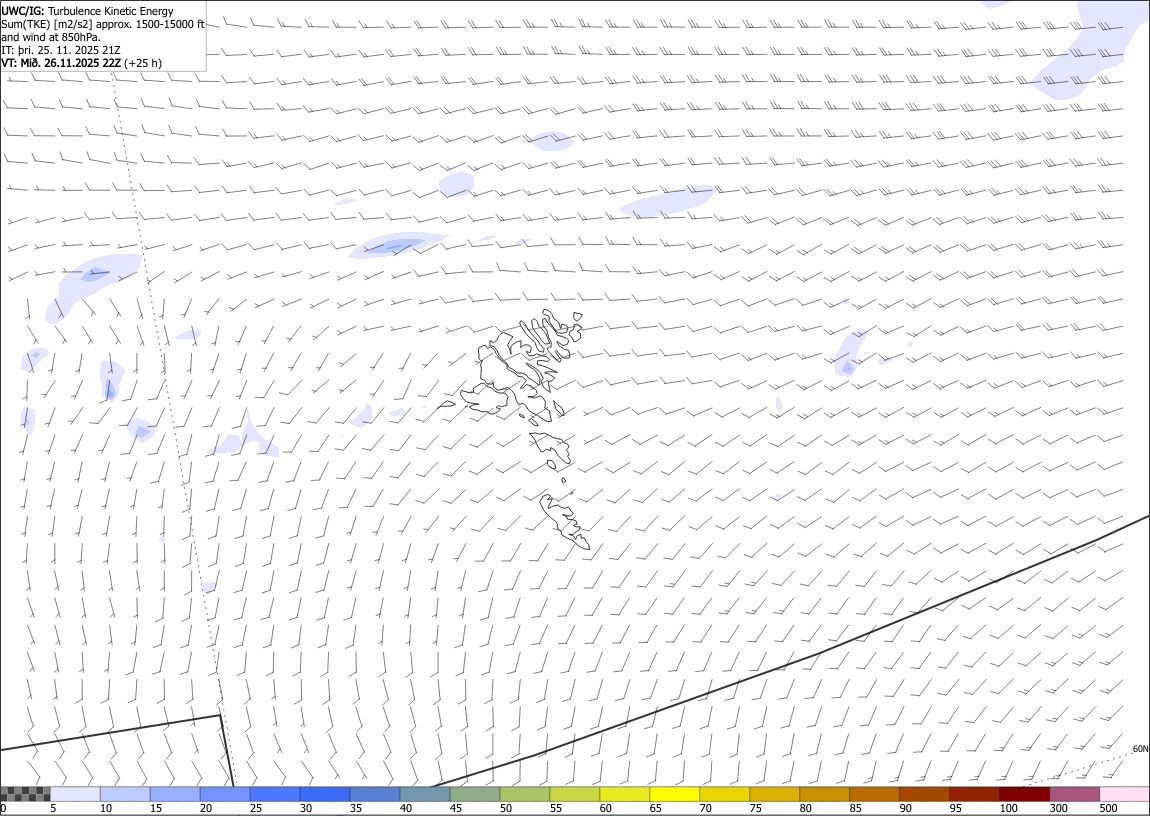Pick the amber swatch between 75 and 80
1150x816 pixels.
click(x=774, y=794)
